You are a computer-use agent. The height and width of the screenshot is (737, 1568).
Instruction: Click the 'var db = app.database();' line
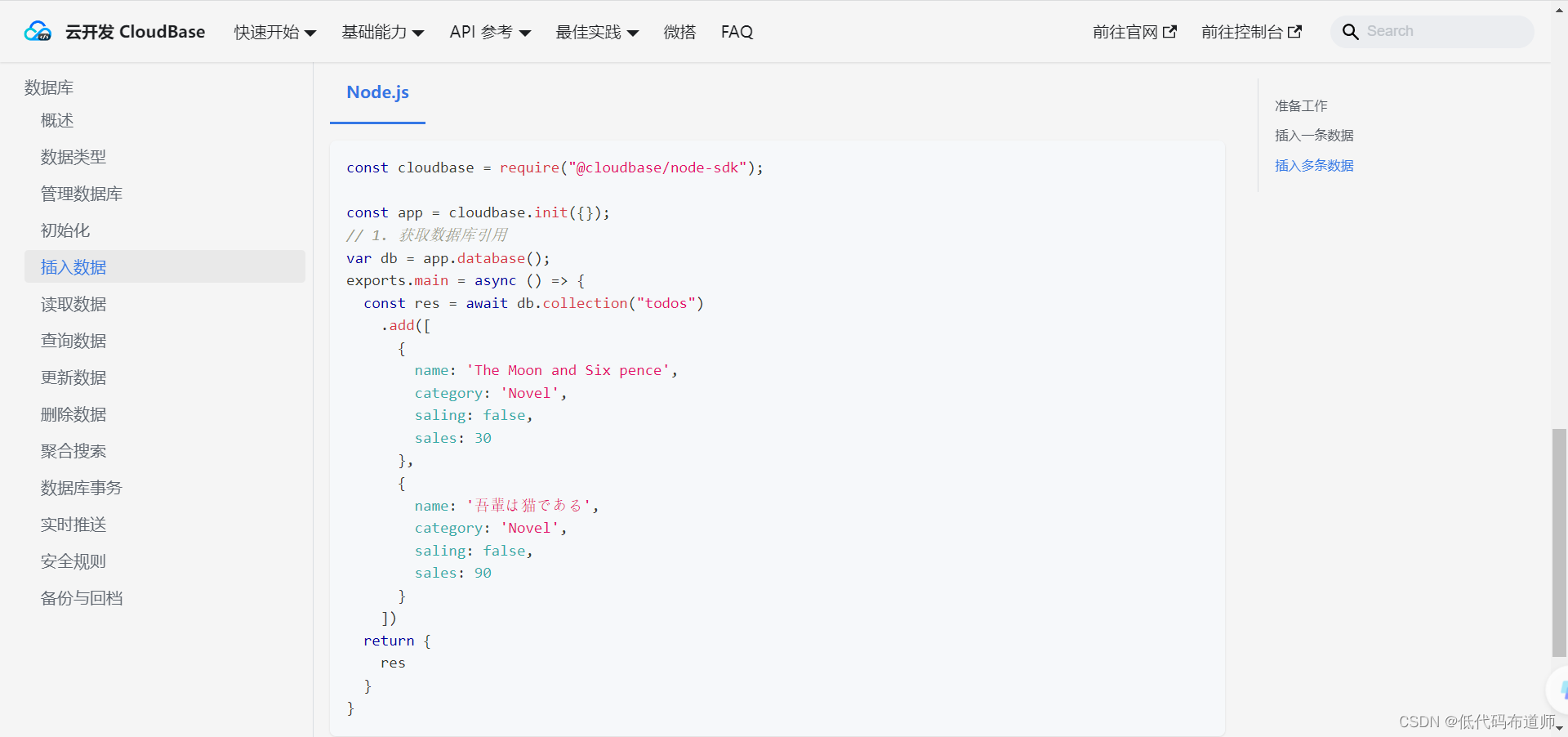[448, 258]
